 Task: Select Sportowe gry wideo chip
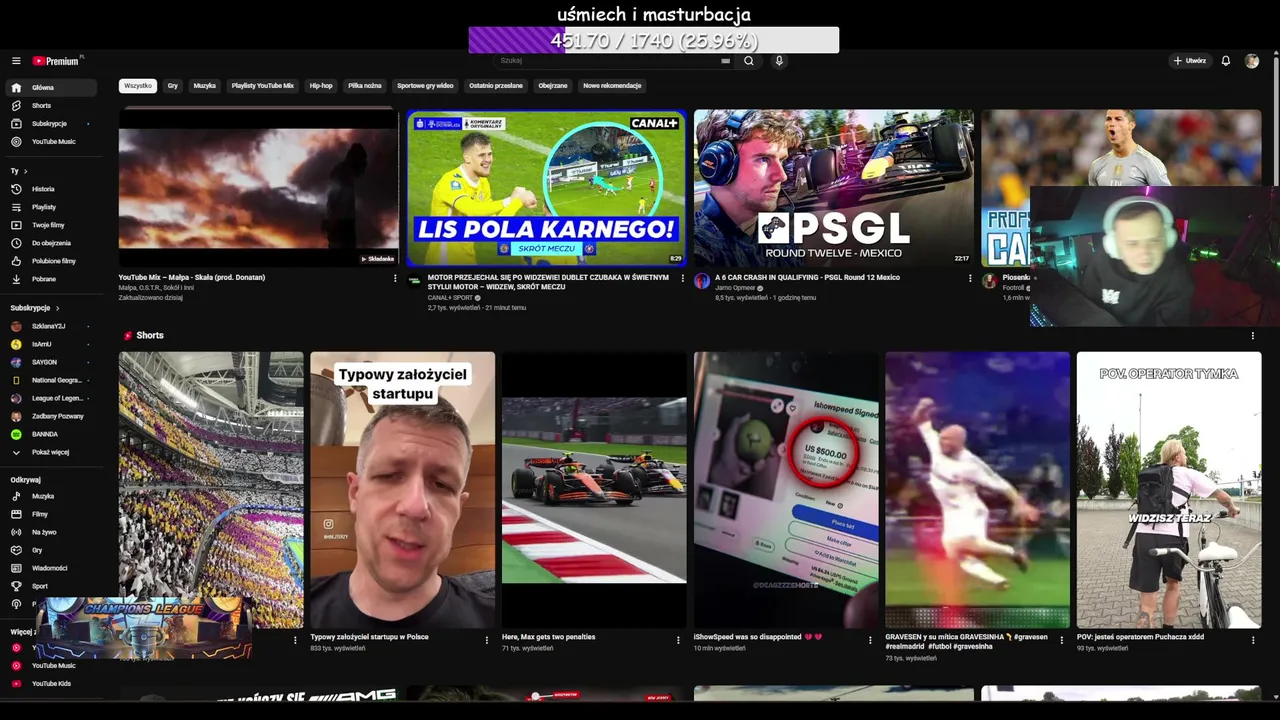point(425,86)
